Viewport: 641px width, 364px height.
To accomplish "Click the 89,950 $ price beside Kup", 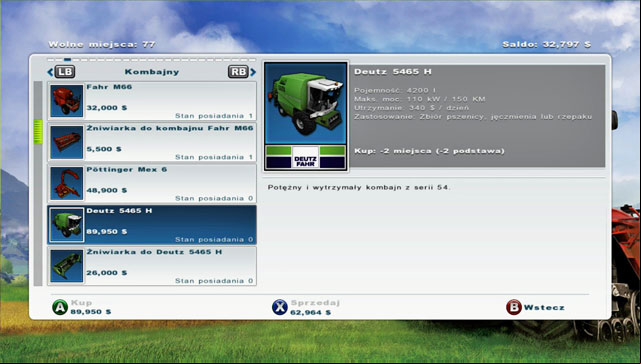I will (x=91, y=312).
